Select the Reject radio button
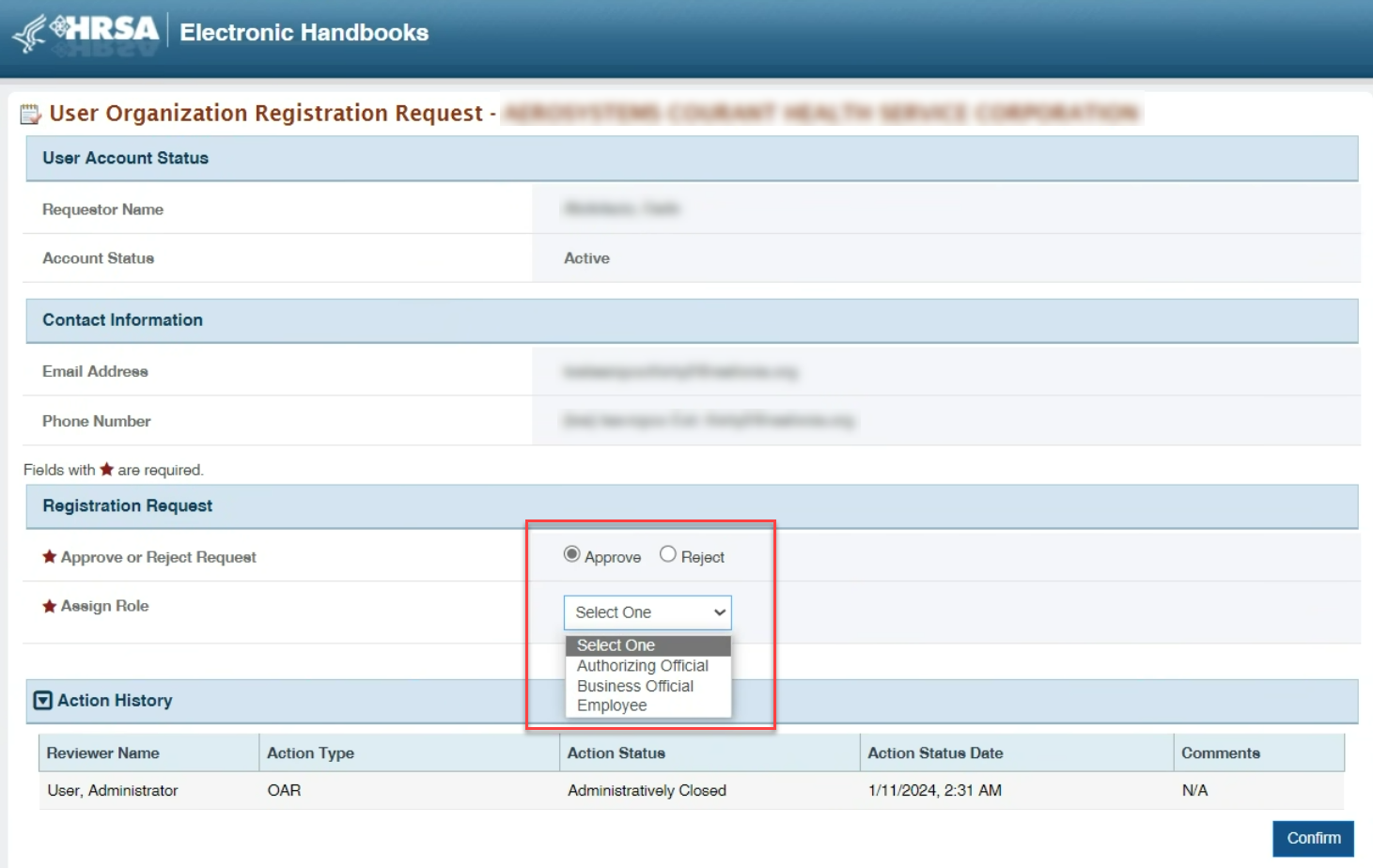The height and width of the screenshot is (868, 1373). [667, 554]
